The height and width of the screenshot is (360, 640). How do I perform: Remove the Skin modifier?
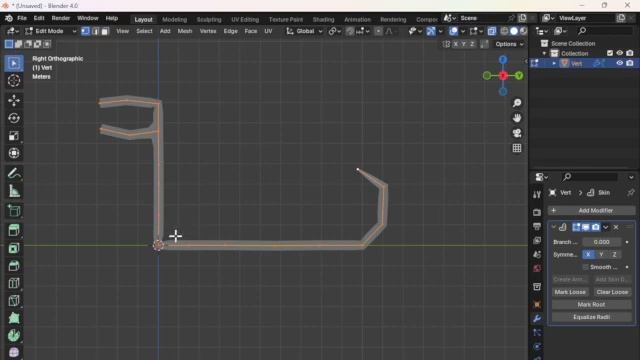616,227
